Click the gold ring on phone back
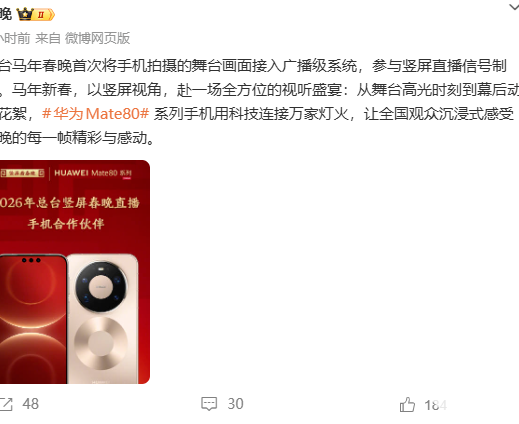 coord(101,343)
